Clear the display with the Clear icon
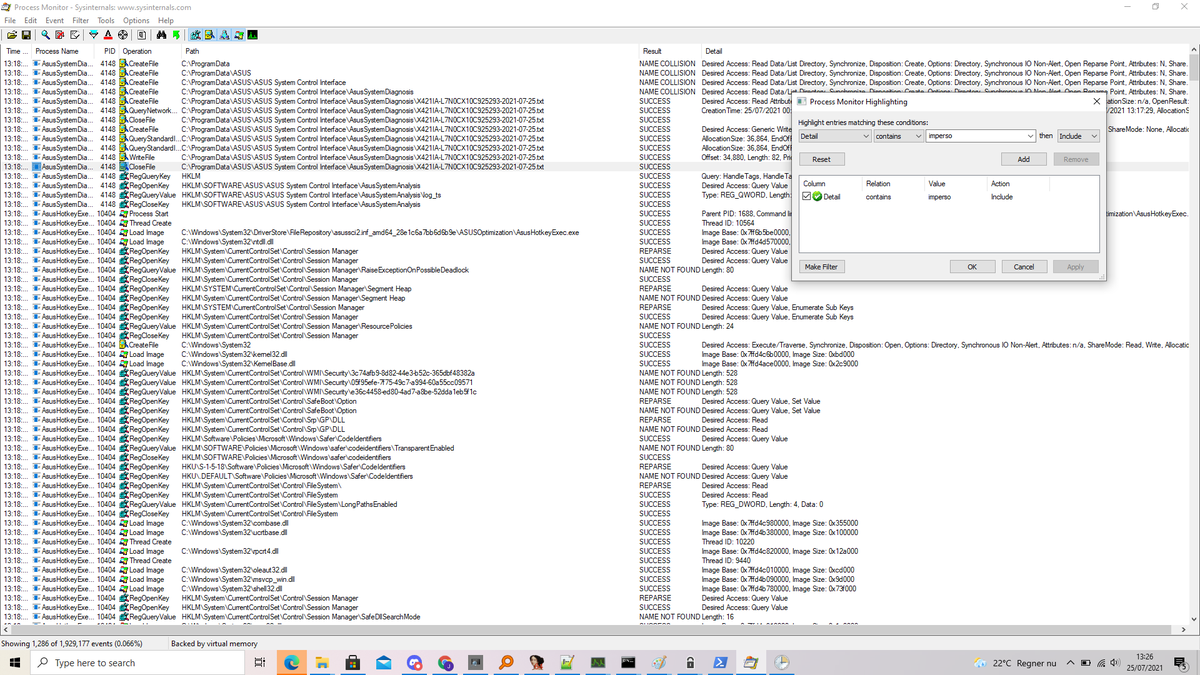 point(75,35)
